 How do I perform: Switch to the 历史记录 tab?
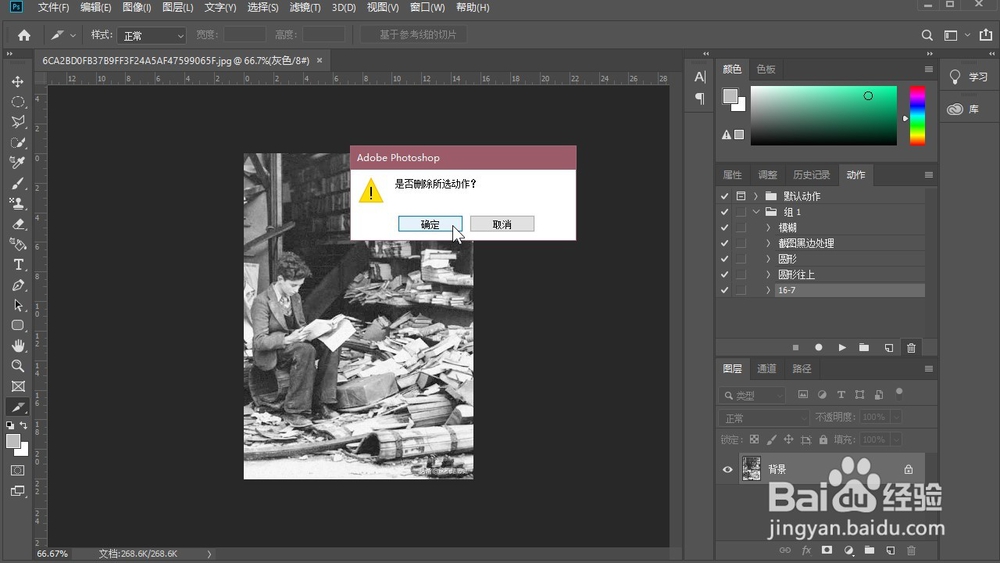tap(810, 175)
